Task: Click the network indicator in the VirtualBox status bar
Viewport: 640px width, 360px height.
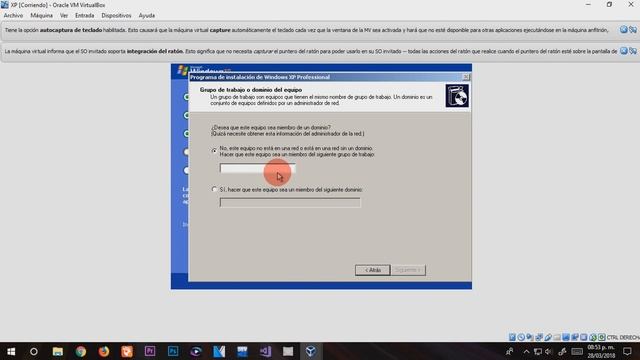Action: click(539, 337)
